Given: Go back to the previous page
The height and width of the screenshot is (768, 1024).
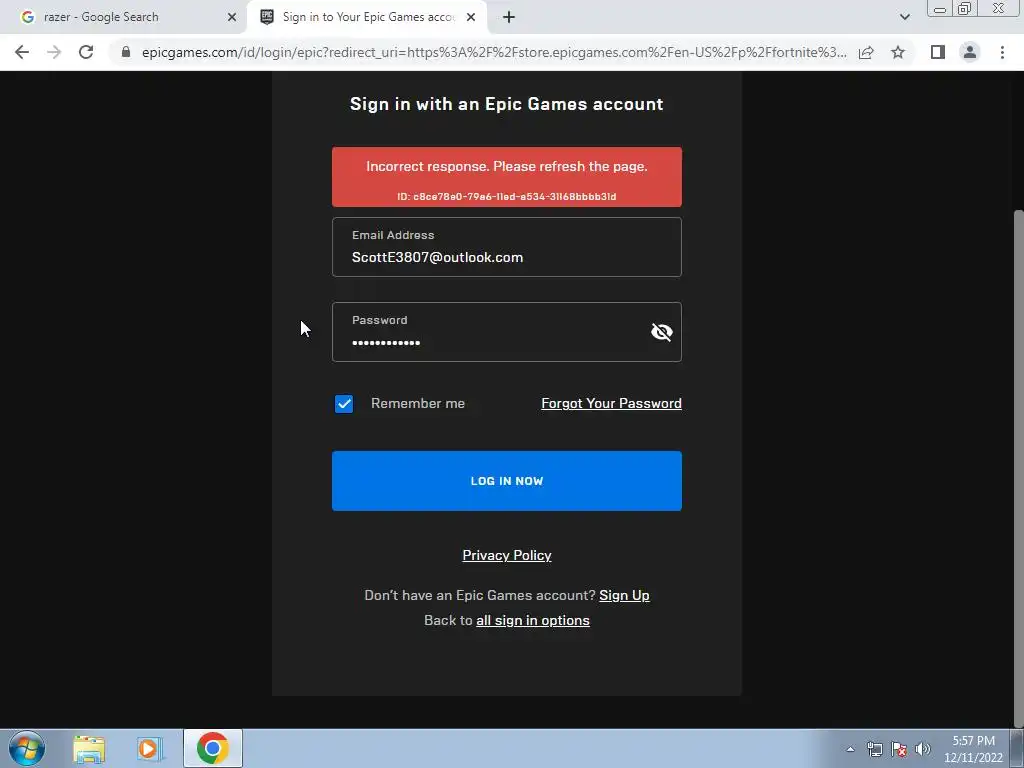Looking at the screenshot, I should click(x=22, y=52).
